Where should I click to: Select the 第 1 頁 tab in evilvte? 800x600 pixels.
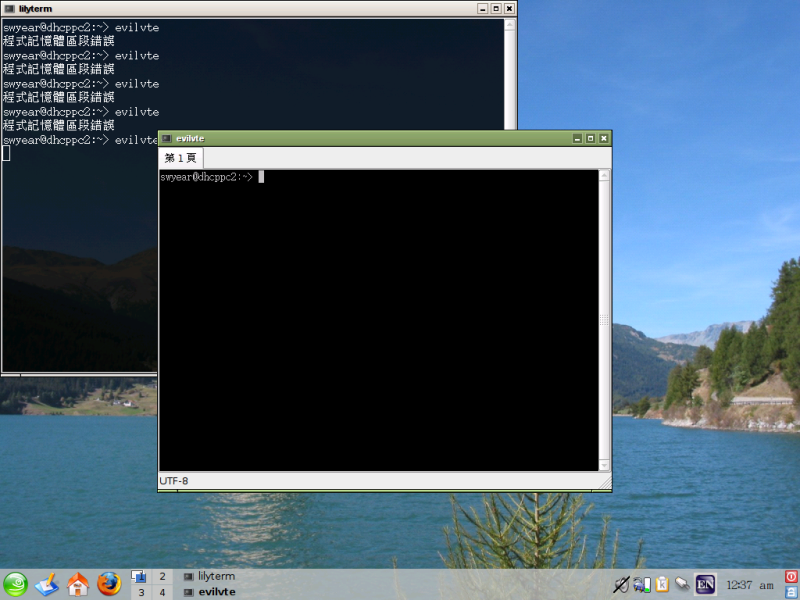(181, 158)
